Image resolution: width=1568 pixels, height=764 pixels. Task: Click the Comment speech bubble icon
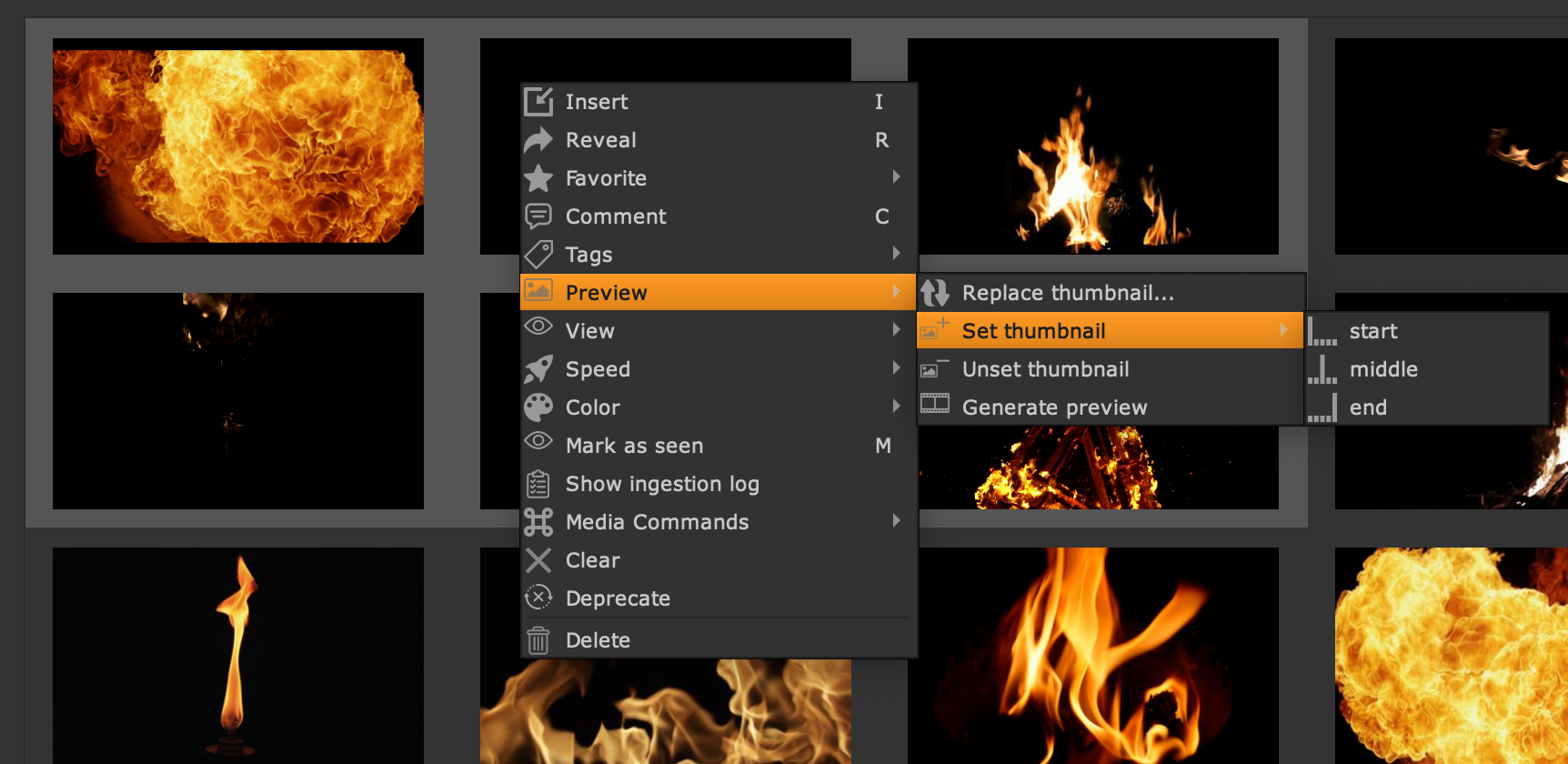pos(538,216)
